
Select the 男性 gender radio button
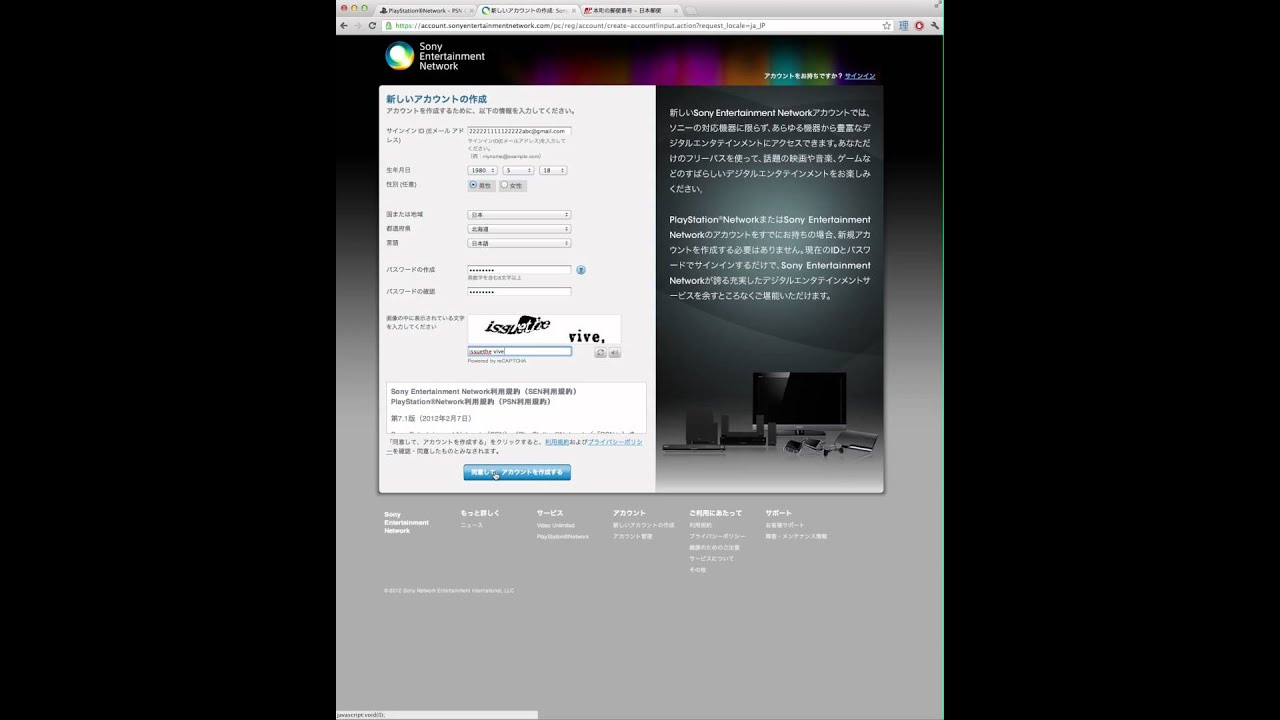coord(473,185)
